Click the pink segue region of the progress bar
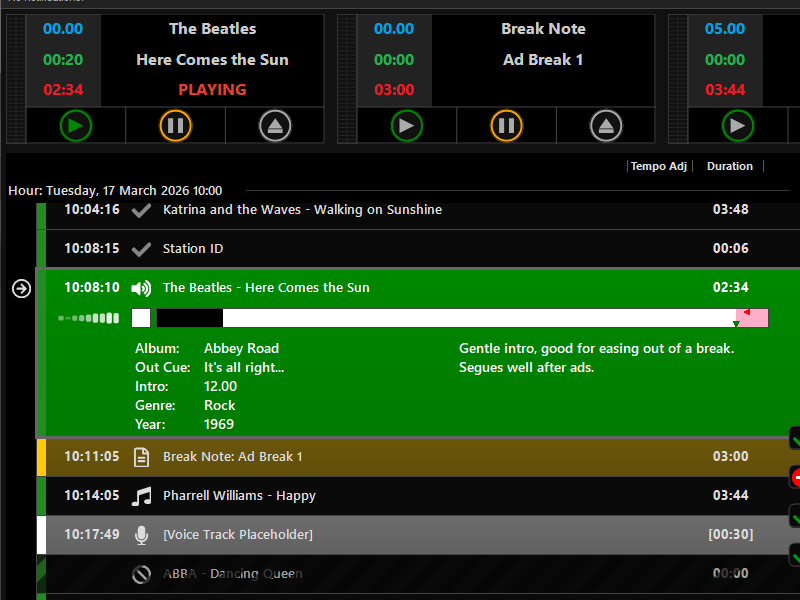 (752, 318)
